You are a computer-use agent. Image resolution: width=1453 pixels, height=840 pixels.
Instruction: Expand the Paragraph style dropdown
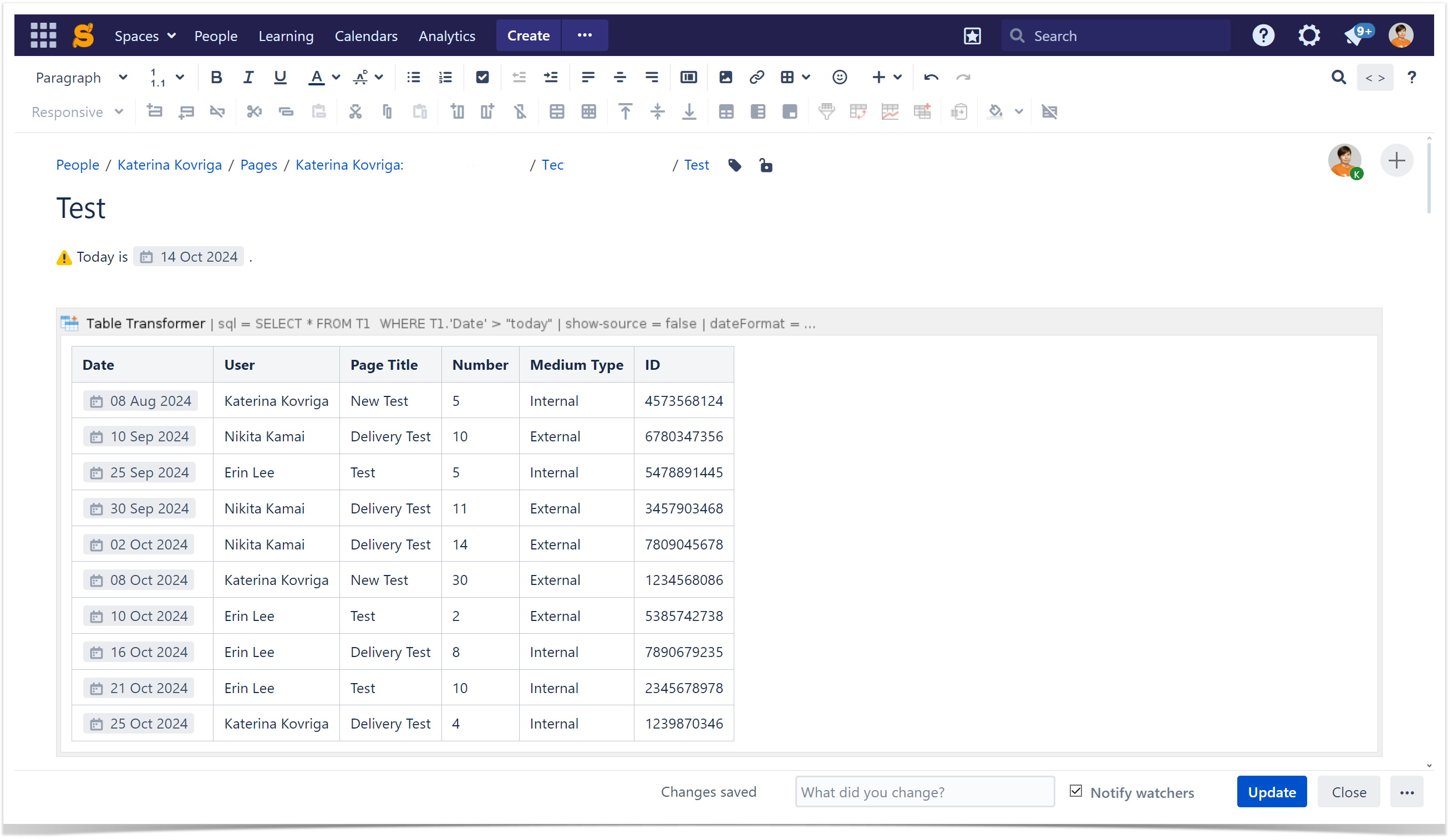pos(81,78)
